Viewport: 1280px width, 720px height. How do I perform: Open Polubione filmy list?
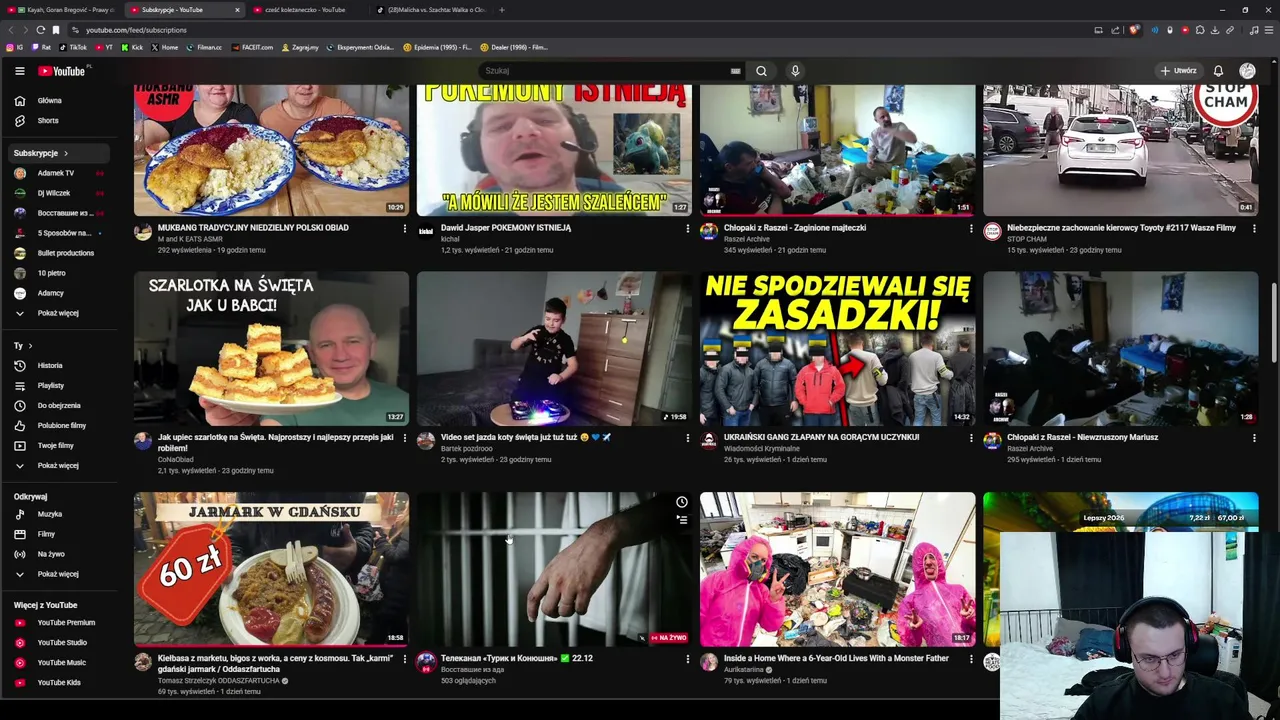pos(60,425)
